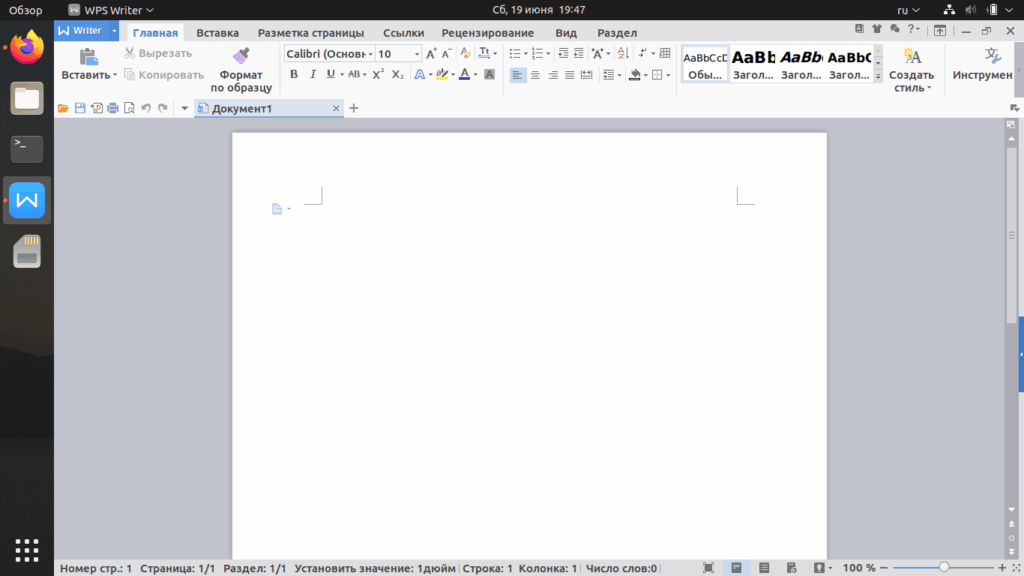Enable center text alignment

click(535, 75)
